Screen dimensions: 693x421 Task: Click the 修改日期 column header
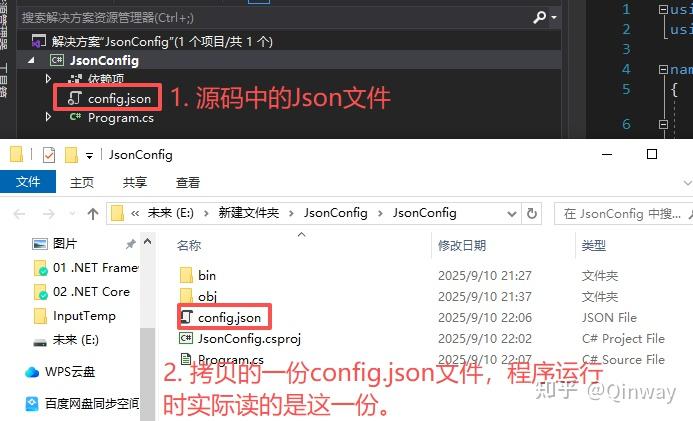pyautogui.click(x=462, y=245)
